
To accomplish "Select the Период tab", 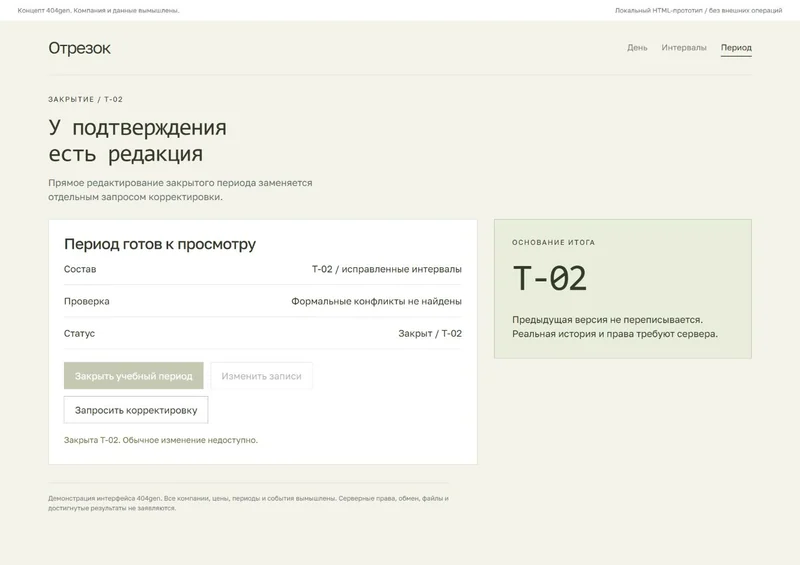I will point(736,47).
